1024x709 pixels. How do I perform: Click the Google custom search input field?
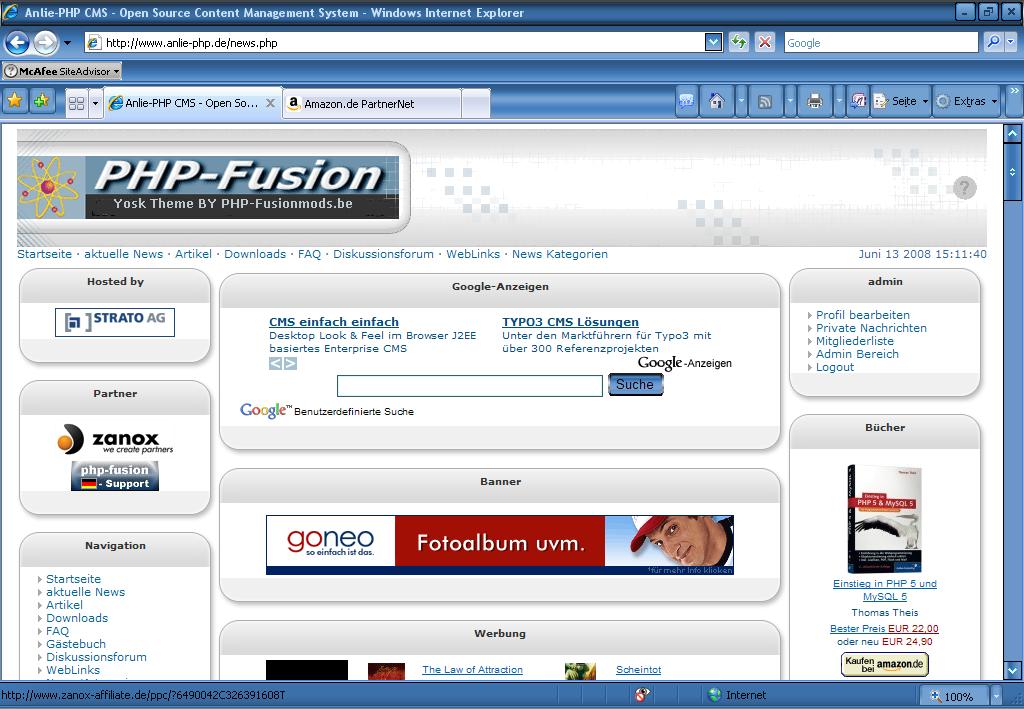(469, 386)
